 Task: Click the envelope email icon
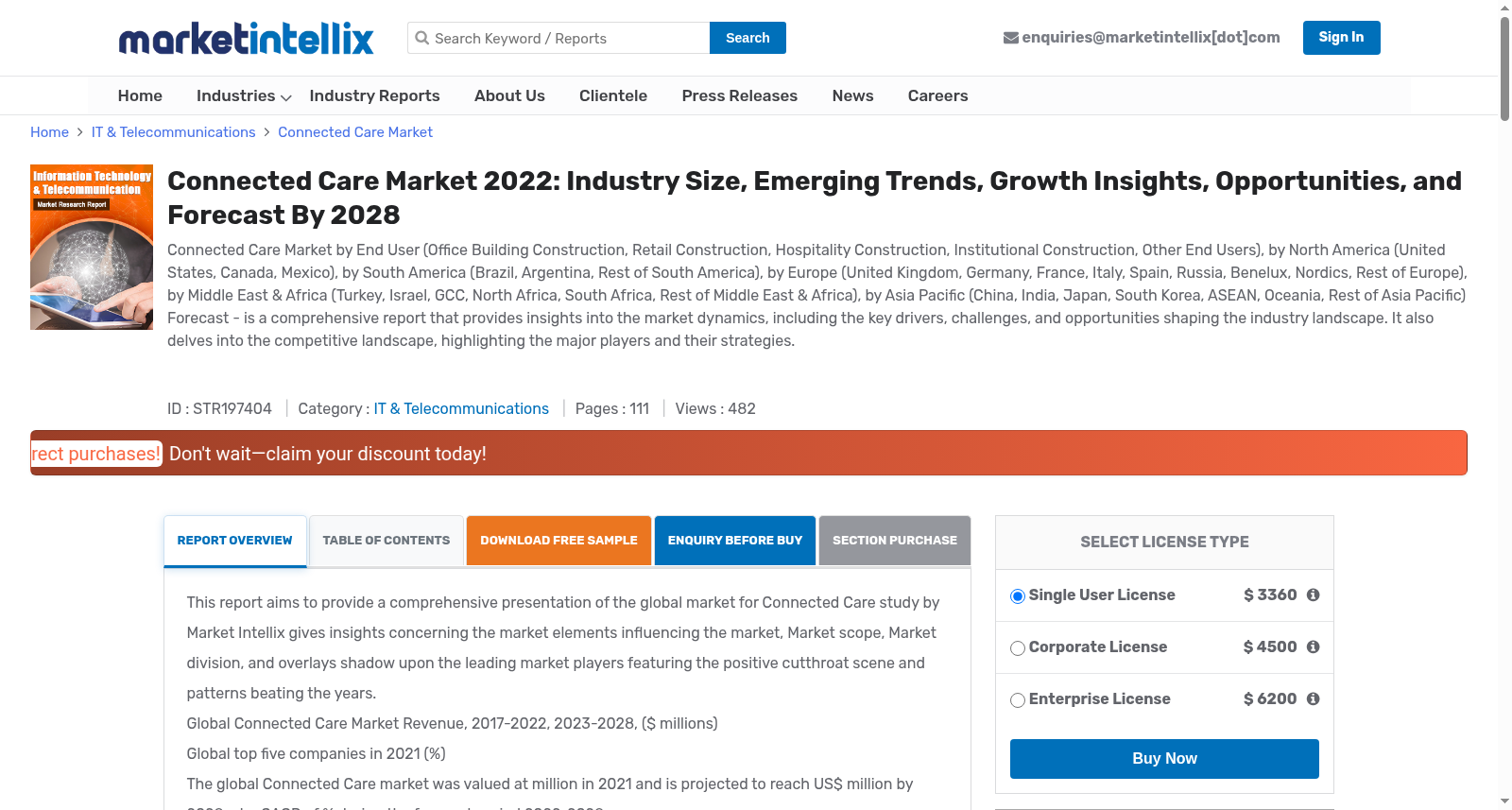coord(1010,38)
